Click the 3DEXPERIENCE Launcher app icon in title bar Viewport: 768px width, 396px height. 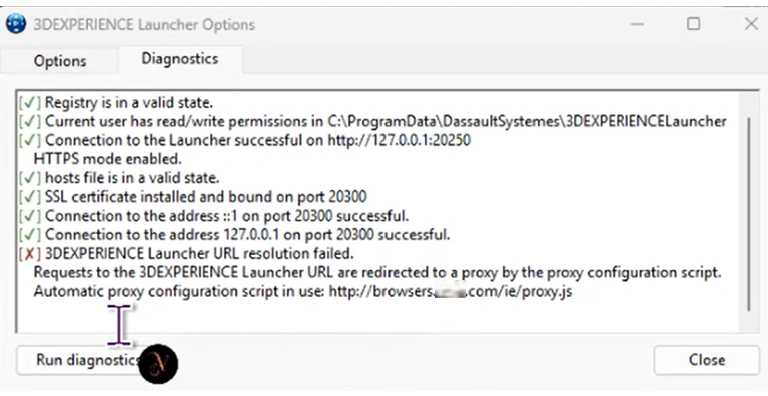pyautogui.click(x=16, y=24)
